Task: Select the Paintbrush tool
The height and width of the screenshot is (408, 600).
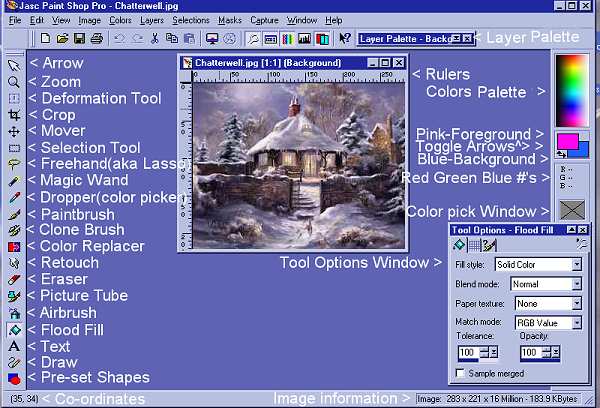Action: [x=14, y=214]
